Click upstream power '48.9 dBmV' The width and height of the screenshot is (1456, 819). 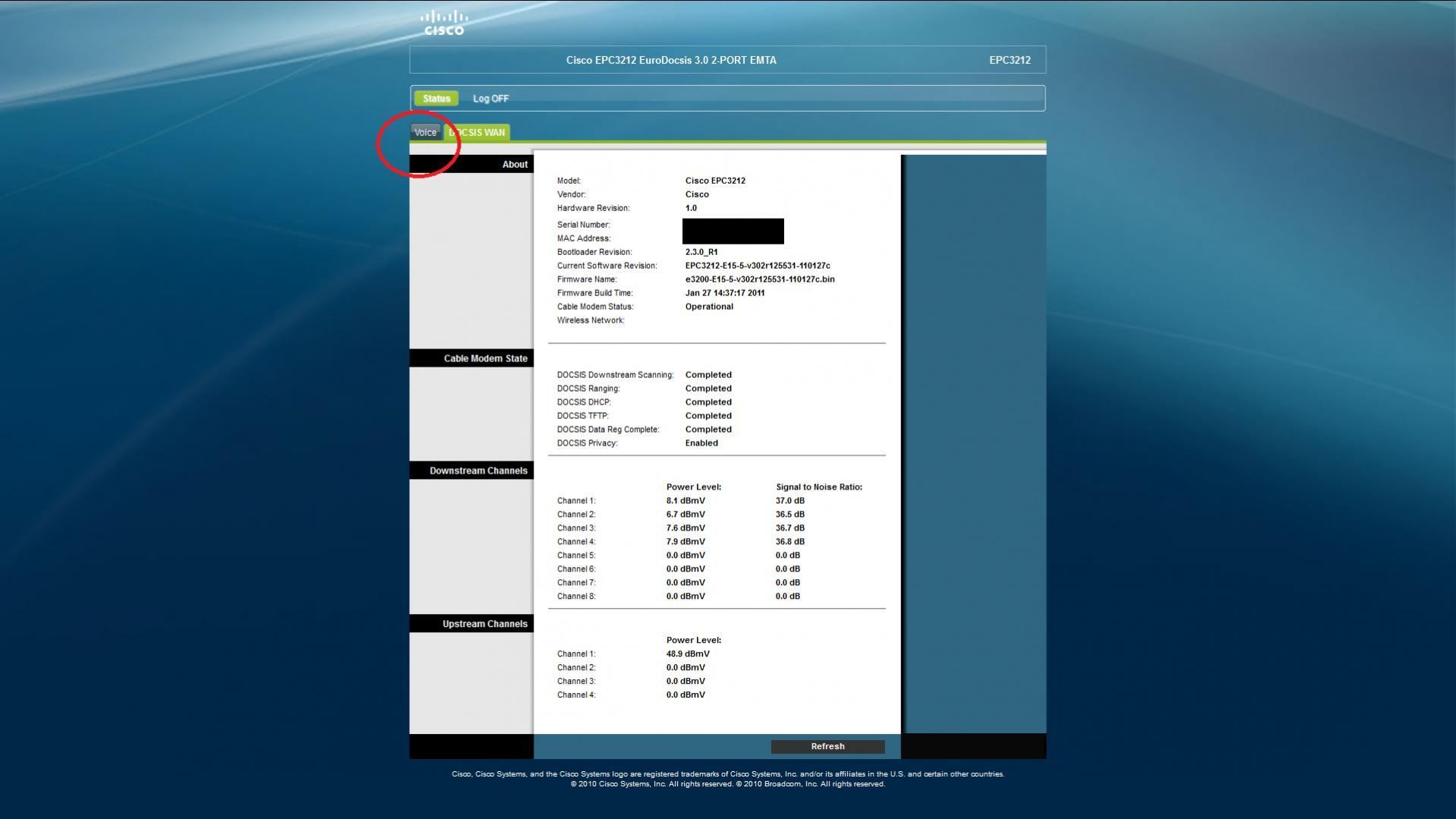tap(688, 654)
